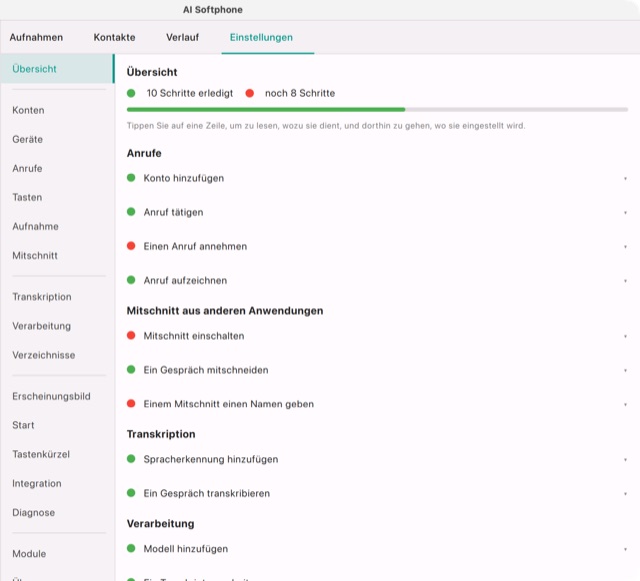
Task: Open Erscheinungsbild settings
Action: pos(51,396)
